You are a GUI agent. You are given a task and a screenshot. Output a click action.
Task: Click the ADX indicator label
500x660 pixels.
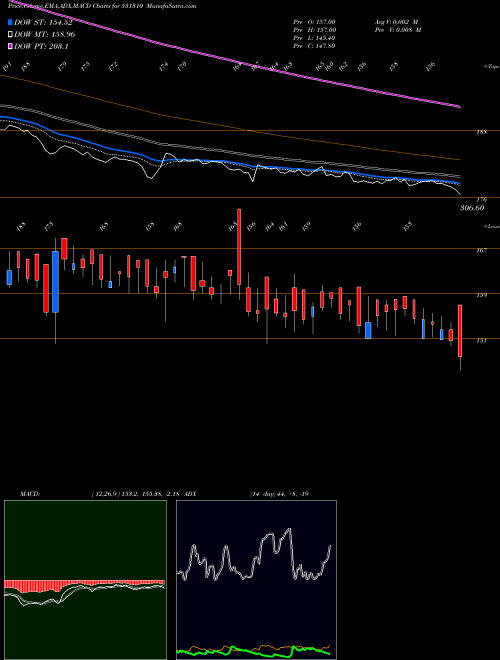pyautogui.click(x=191, y=494)
